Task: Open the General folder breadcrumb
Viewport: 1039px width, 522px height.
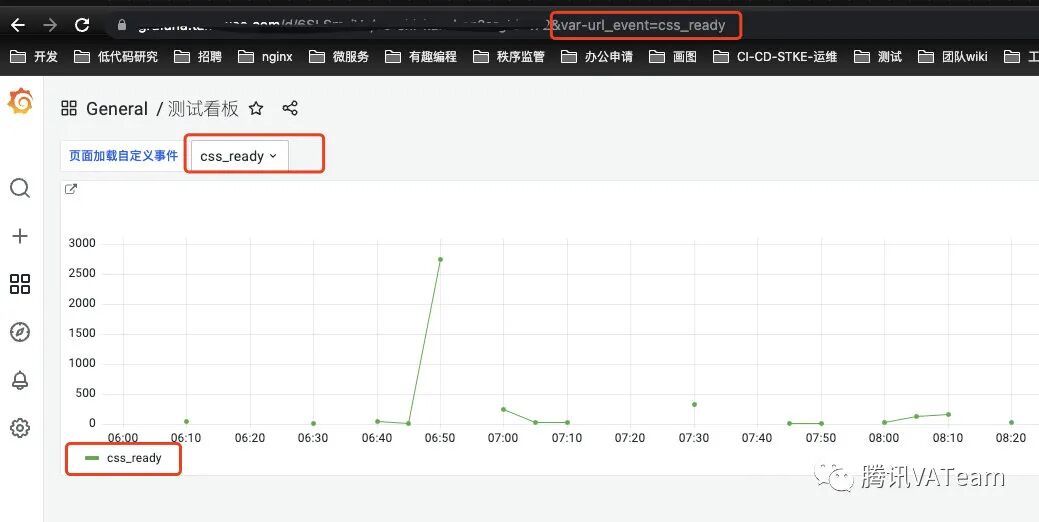Action: coord(117,109)
